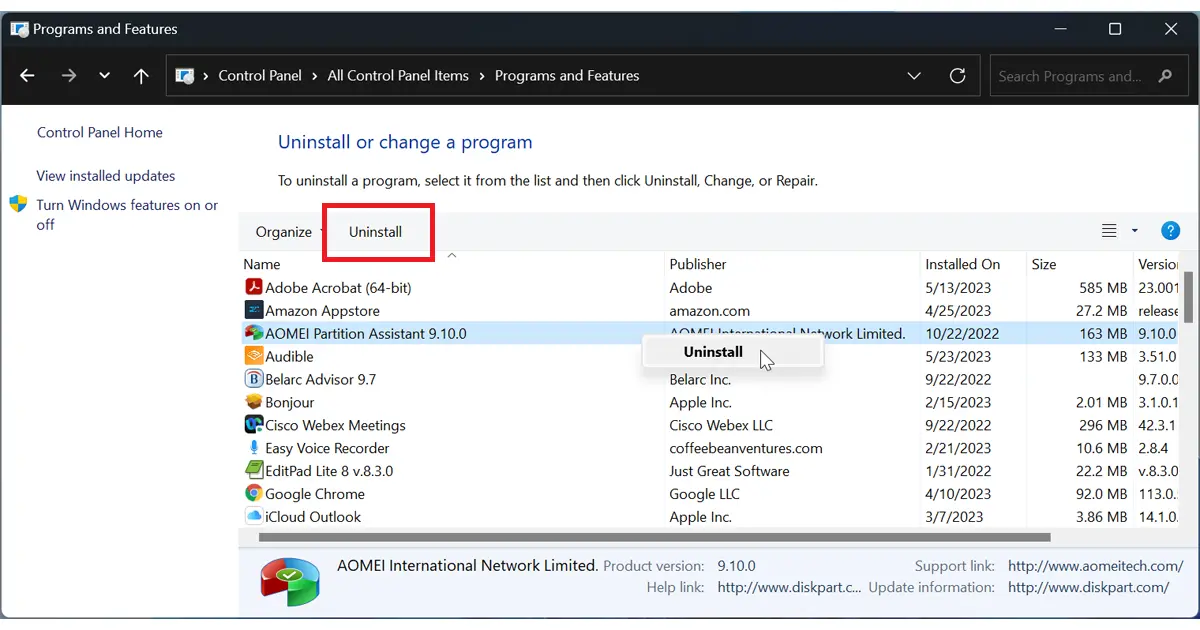Click the Belarc Advisor program icon
The height and width of the screenshot is (630, 1200).
[x=254, y=379]
